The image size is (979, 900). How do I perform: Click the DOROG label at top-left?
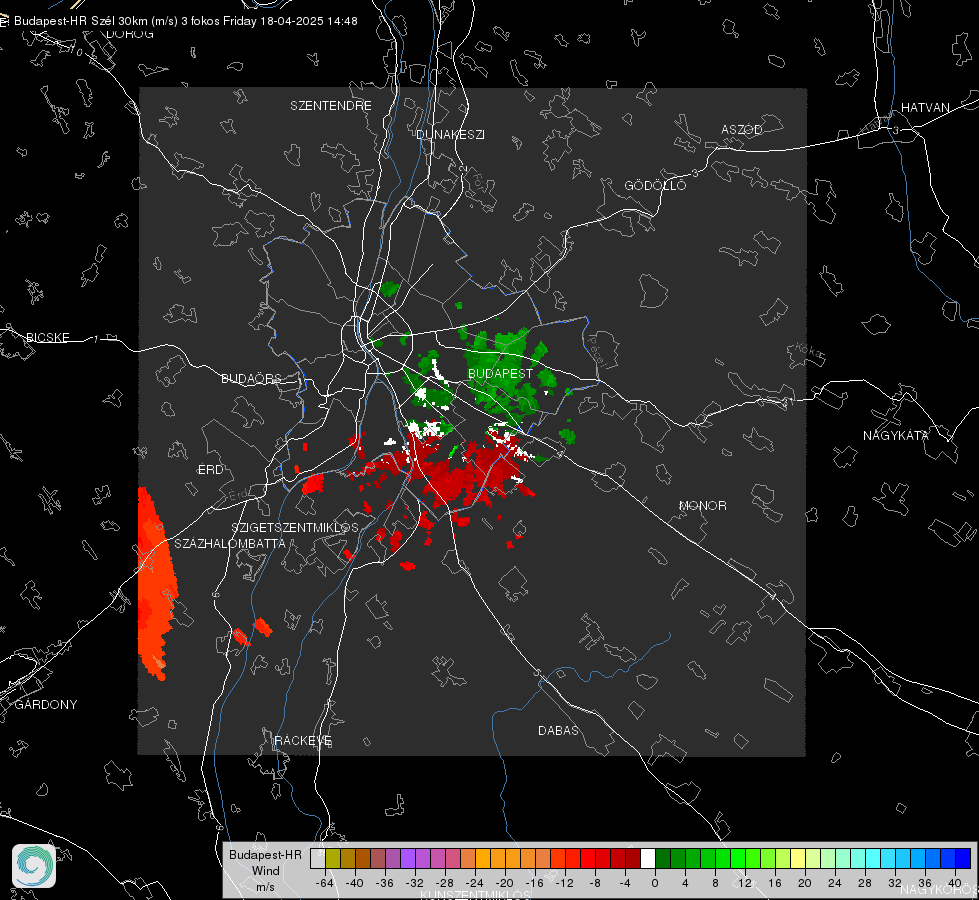point(130,34)
